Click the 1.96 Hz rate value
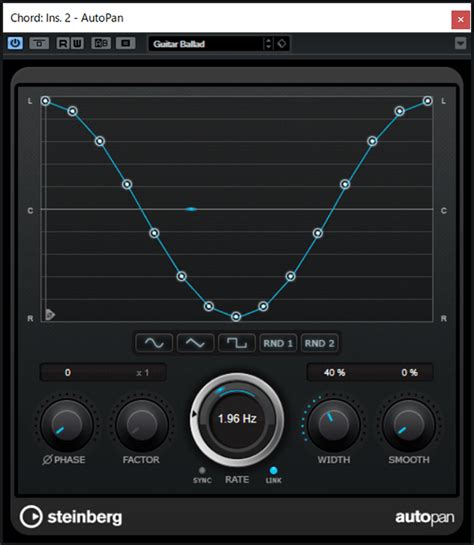 pos(237,418)
